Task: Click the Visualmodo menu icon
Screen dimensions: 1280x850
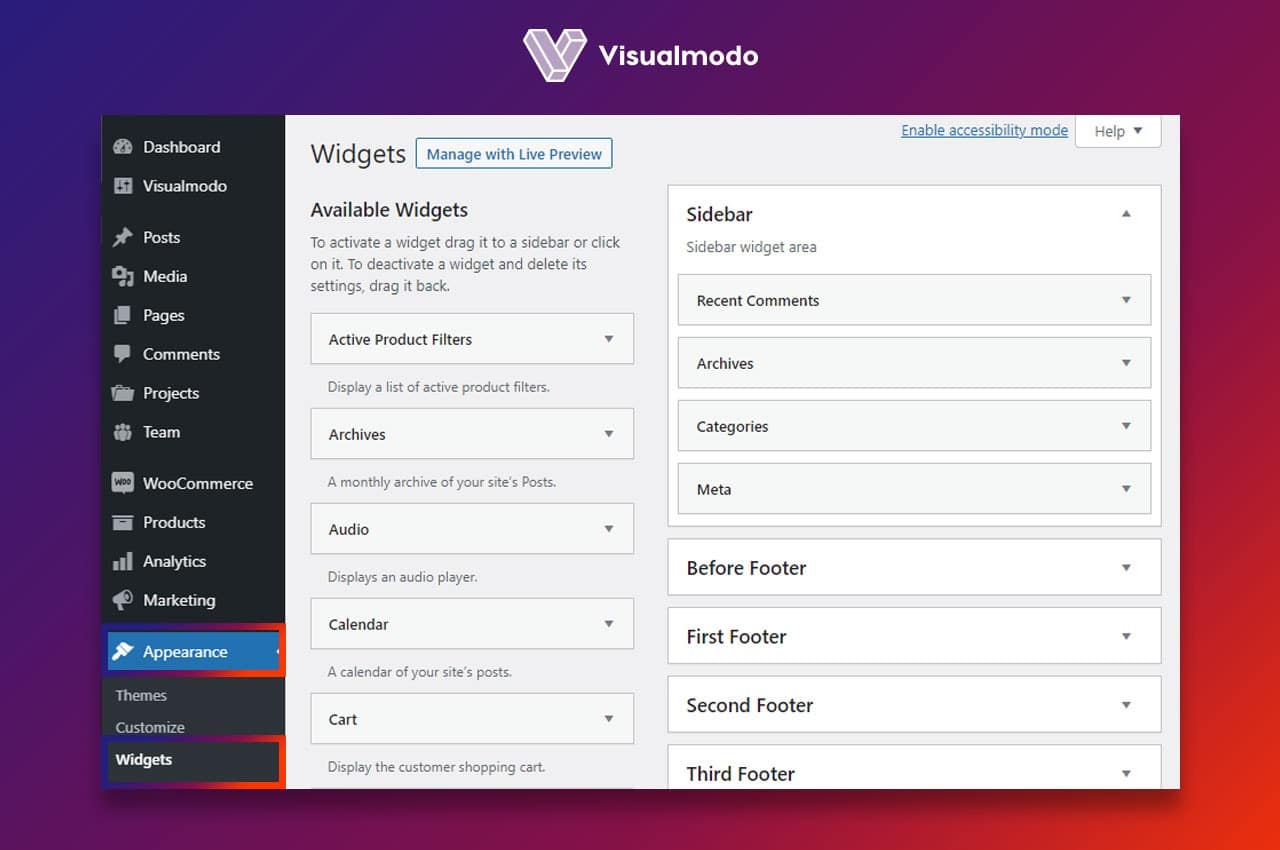Action: 124,186
